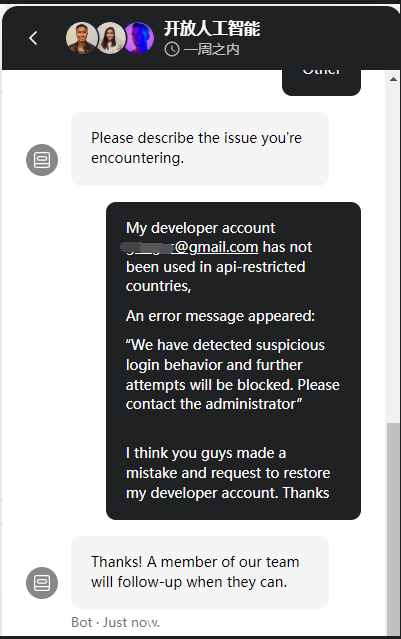Click the chat scrollbar thumb
This screenshot has width=401, height=639.
[x=393, y=529]
